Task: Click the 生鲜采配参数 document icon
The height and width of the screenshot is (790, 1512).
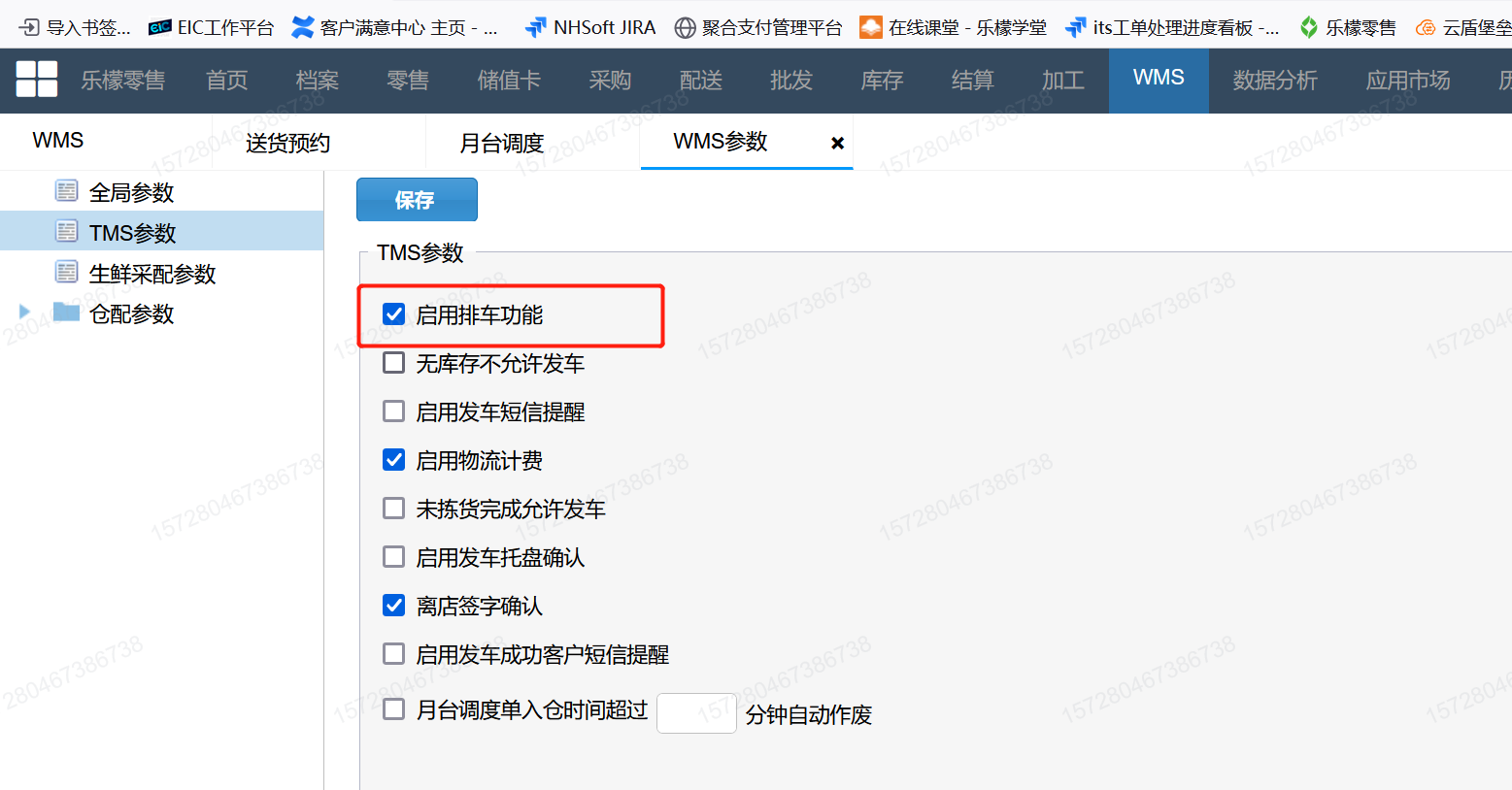Action: (x=66, y=273)
